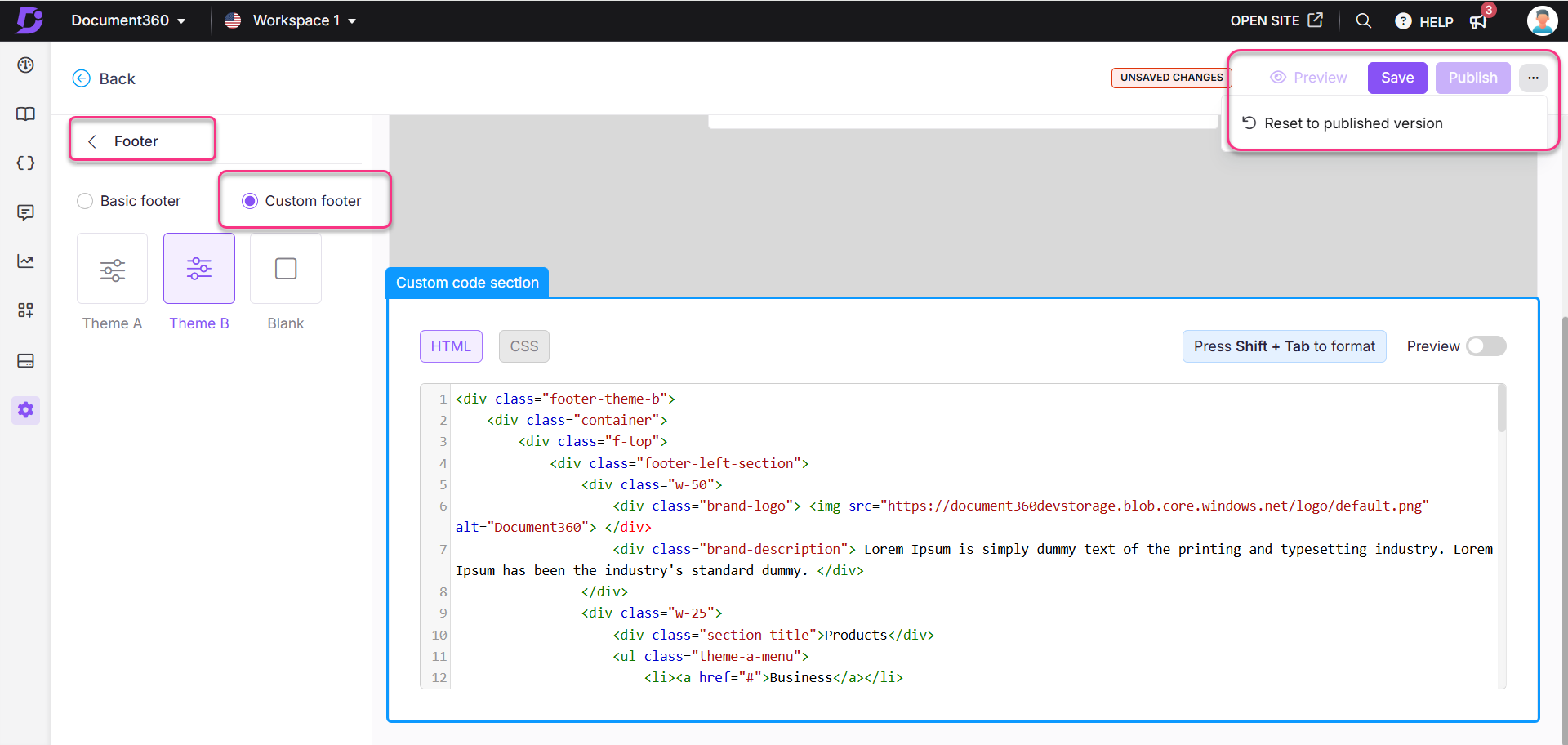Select the Theme B footer thumbnail
The image size is (1568, 745).
click(199, 269)
